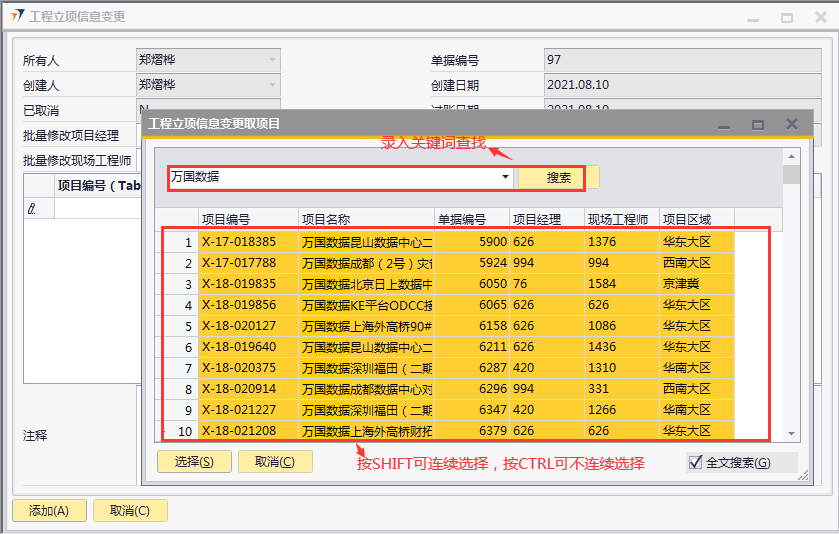Close the 工程立项信息变更取项目 dialog
Image resolution: width=839 pixels, height=534 pixels.
pos(792,124)
